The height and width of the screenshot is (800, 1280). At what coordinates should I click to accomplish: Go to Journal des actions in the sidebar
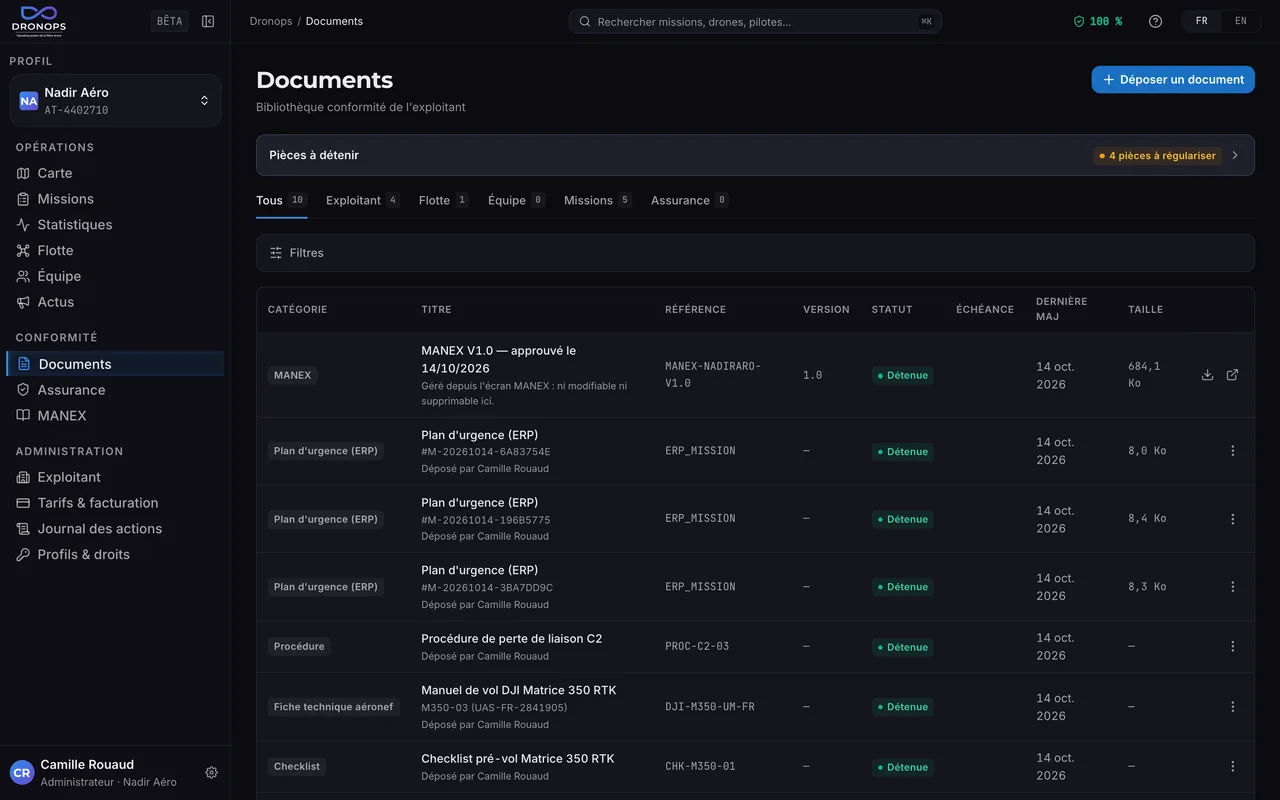pos(99,529)
